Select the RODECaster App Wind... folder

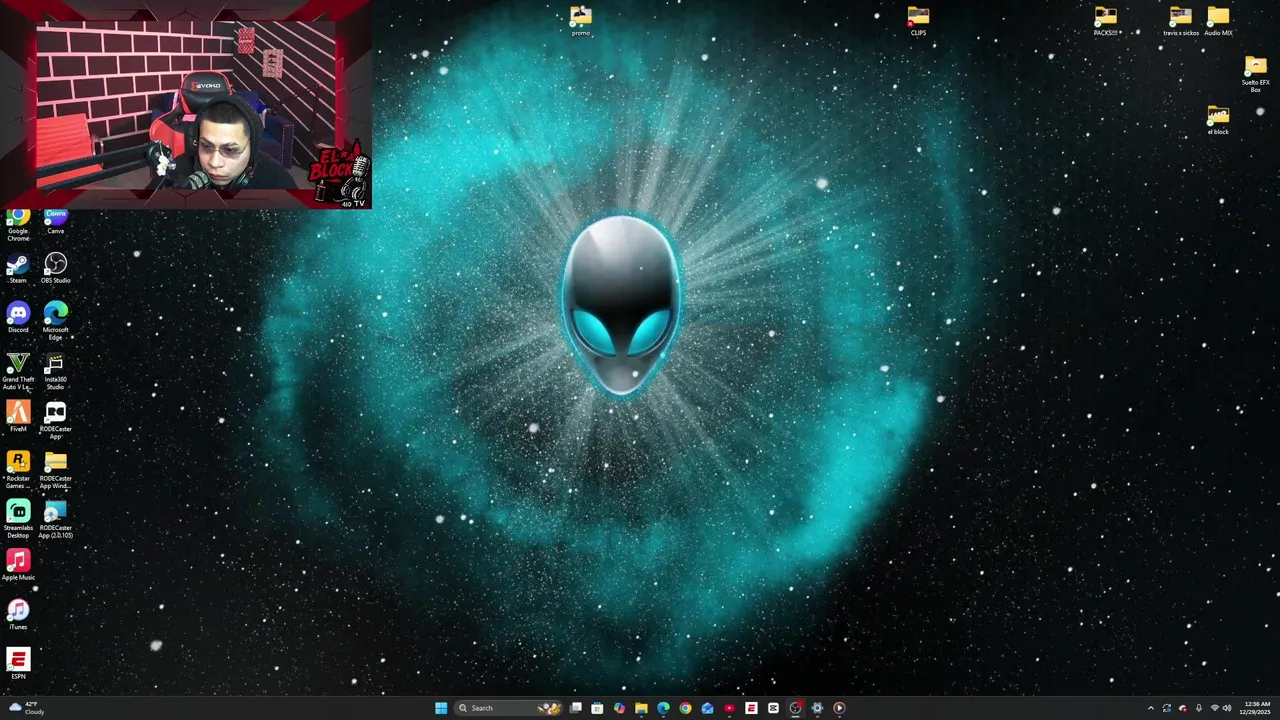[x=55, y=470]
